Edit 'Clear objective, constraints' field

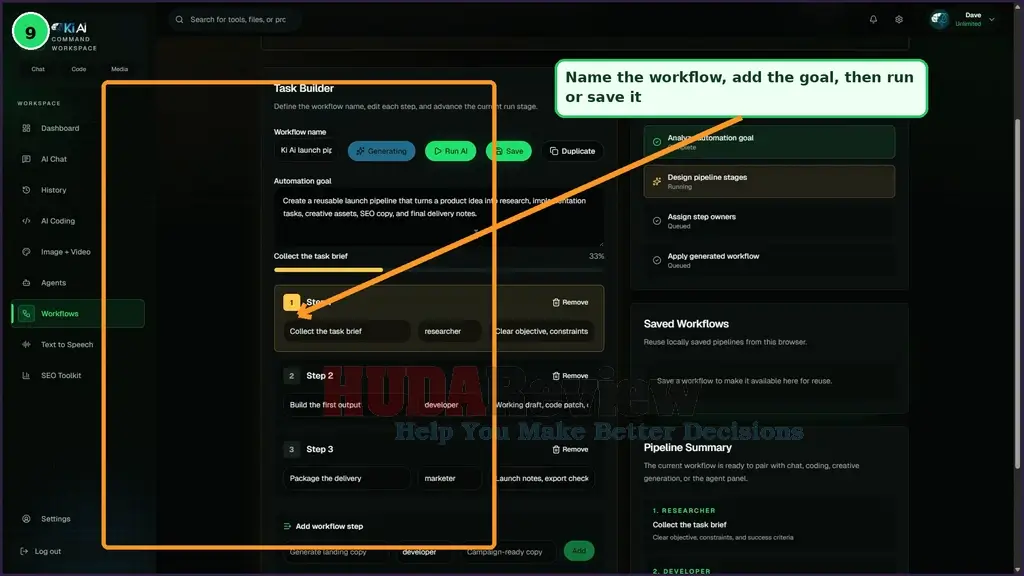click(x=542, y=331)
